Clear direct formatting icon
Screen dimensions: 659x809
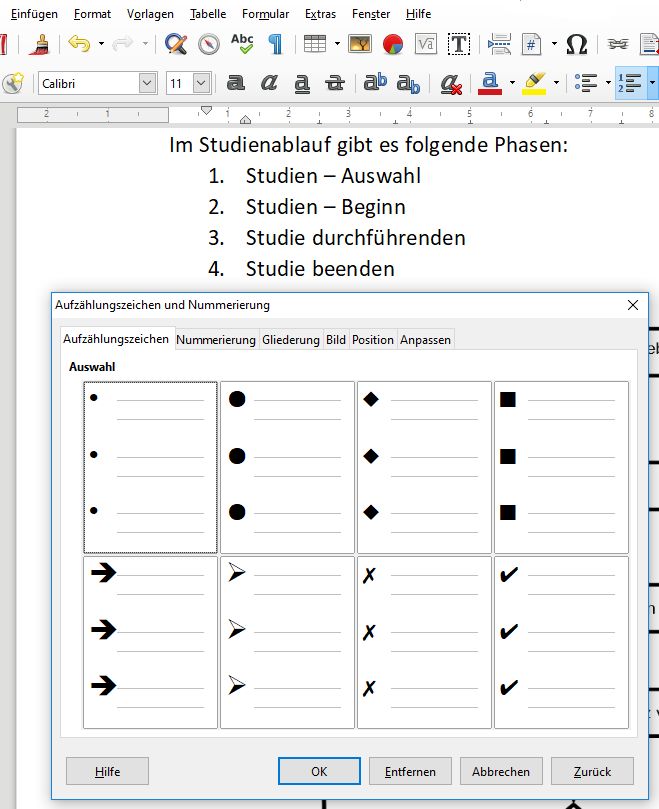[451, 84]
